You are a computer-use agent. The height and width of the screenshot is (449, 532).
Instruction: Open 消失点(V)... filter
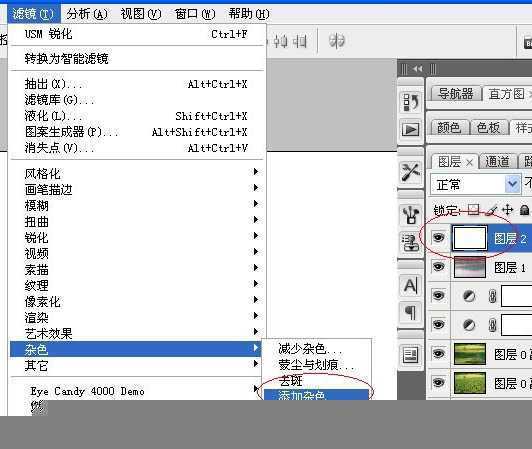pyautogui.click(x=136, y=148)
